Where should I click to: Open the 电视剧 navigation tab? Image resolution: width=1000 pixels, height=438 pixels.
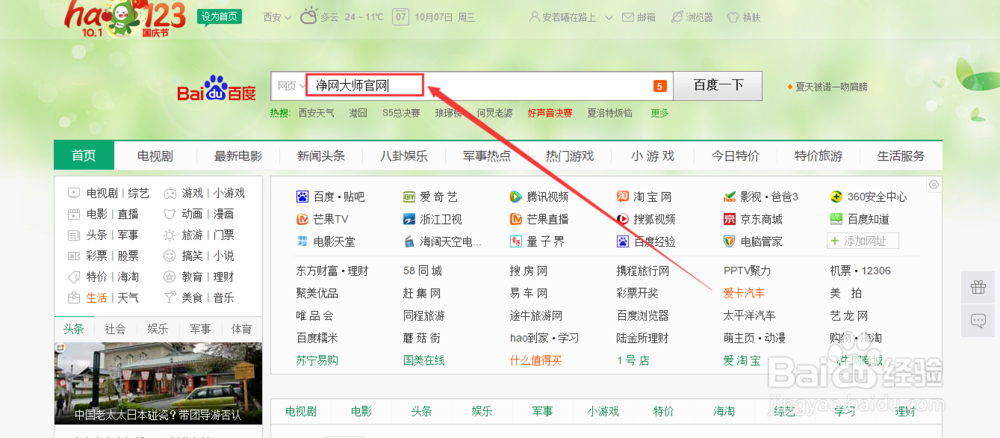point(155,156)
